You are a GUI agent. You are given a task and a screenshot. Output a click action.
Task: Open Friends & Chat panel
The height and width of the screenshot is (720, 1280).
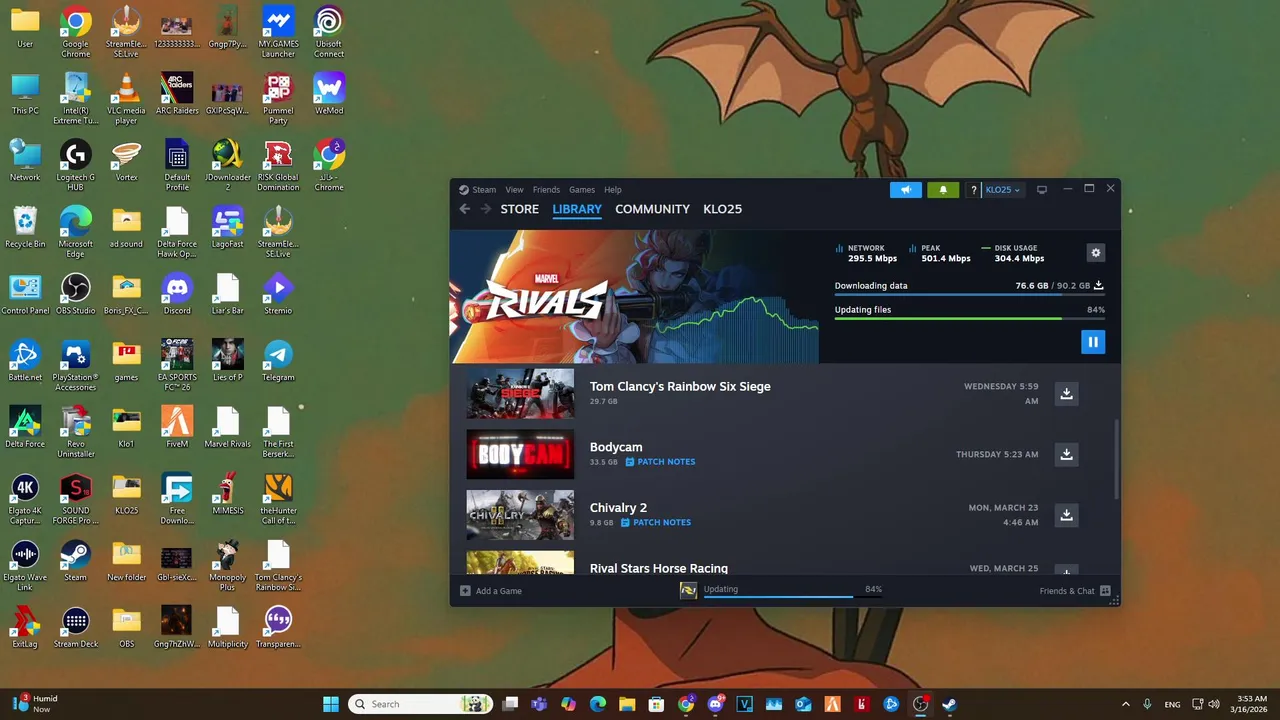[1075, 591]
